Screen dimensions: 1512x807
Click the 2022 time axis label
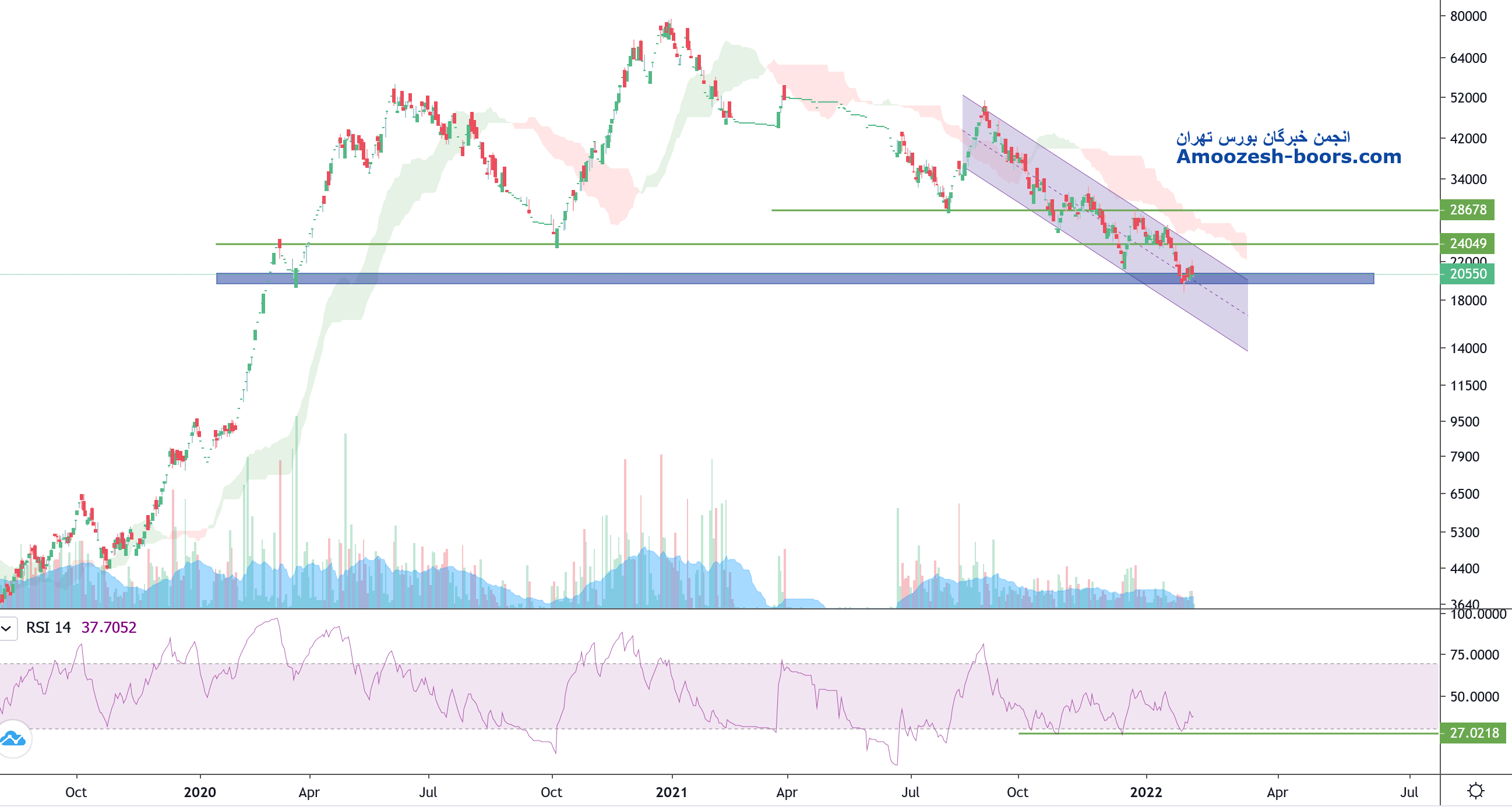click(x=1146, y=792)
